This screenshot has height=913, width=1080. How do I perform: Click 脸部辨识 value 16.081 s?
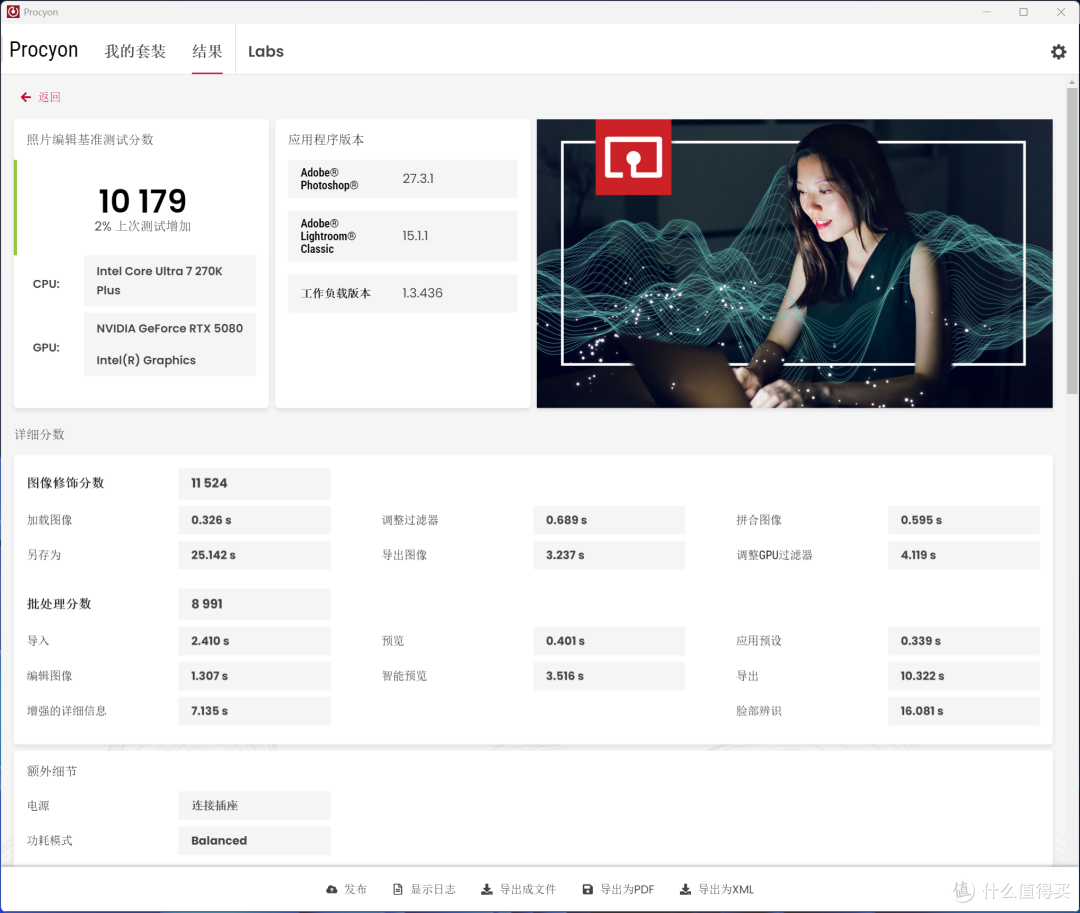pyautogui.click(x=964, y=711)
